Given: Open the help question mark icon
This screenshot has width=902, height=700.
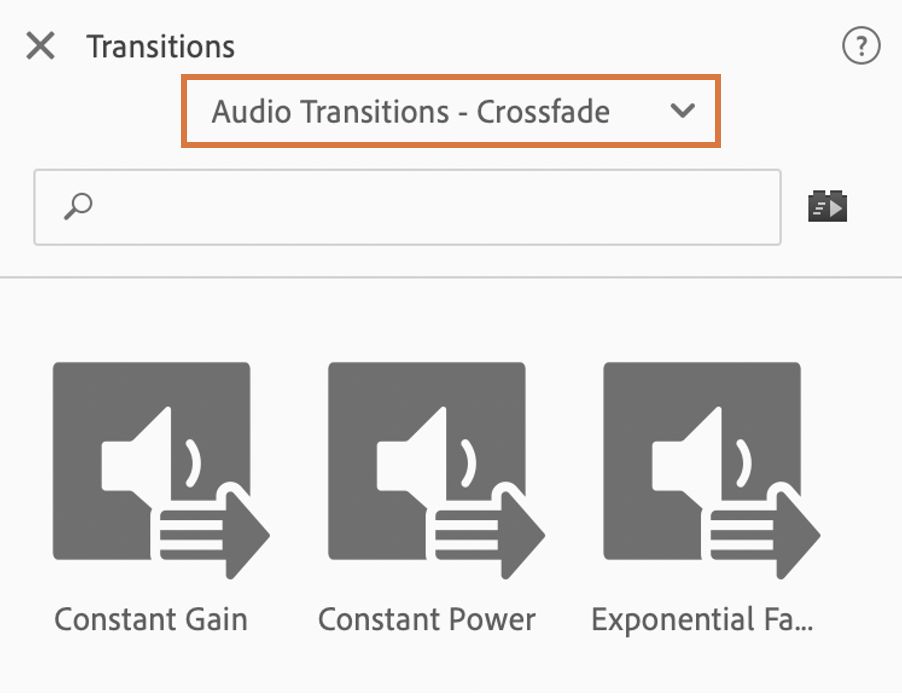Looking at the screenshot, I should (861, 46).
